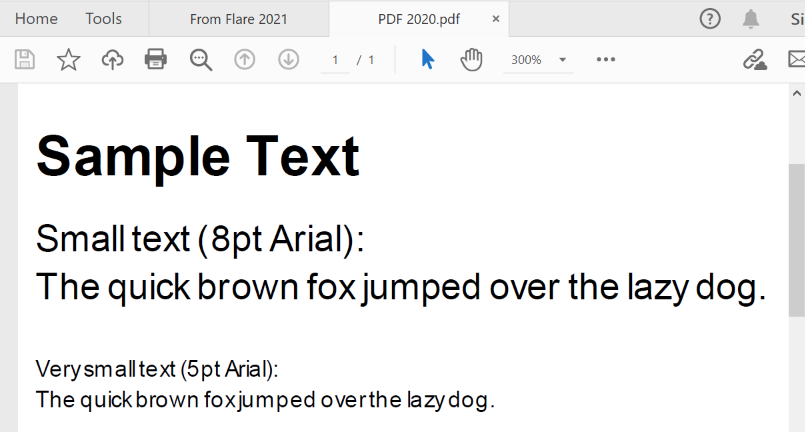
Task: Star this file as a favorite
Action: pos(68,60)
